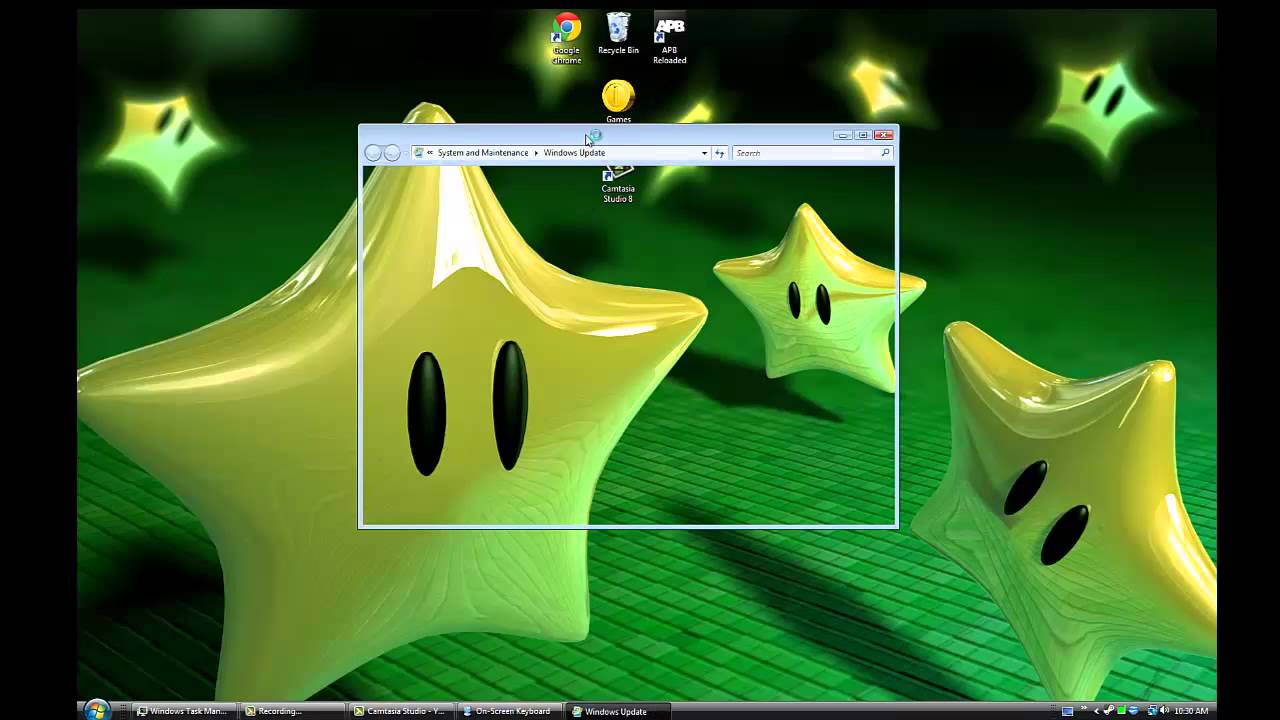
Task: Select the Windows Update taskbar button
Action: point(617,711)
